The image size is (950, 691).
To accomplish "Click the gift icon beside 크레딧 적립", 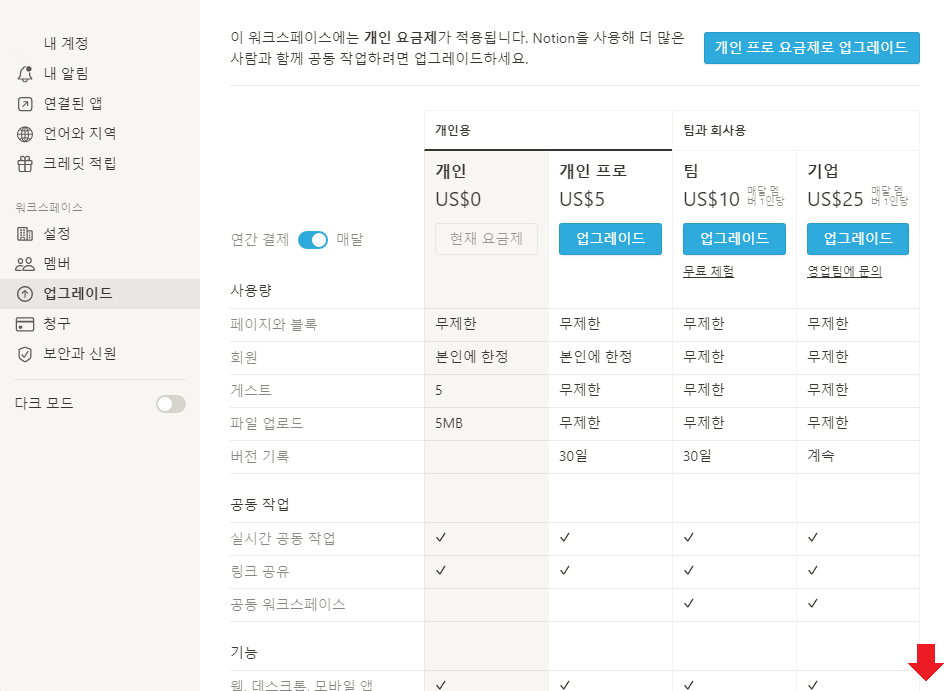I will pos(25,164).
